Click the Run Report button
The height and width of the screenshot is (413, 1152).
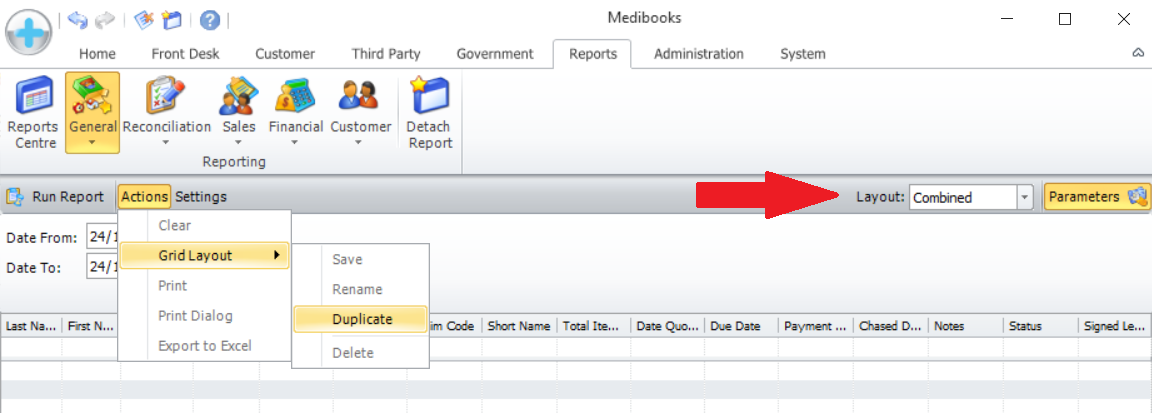[x=56, y=197]
